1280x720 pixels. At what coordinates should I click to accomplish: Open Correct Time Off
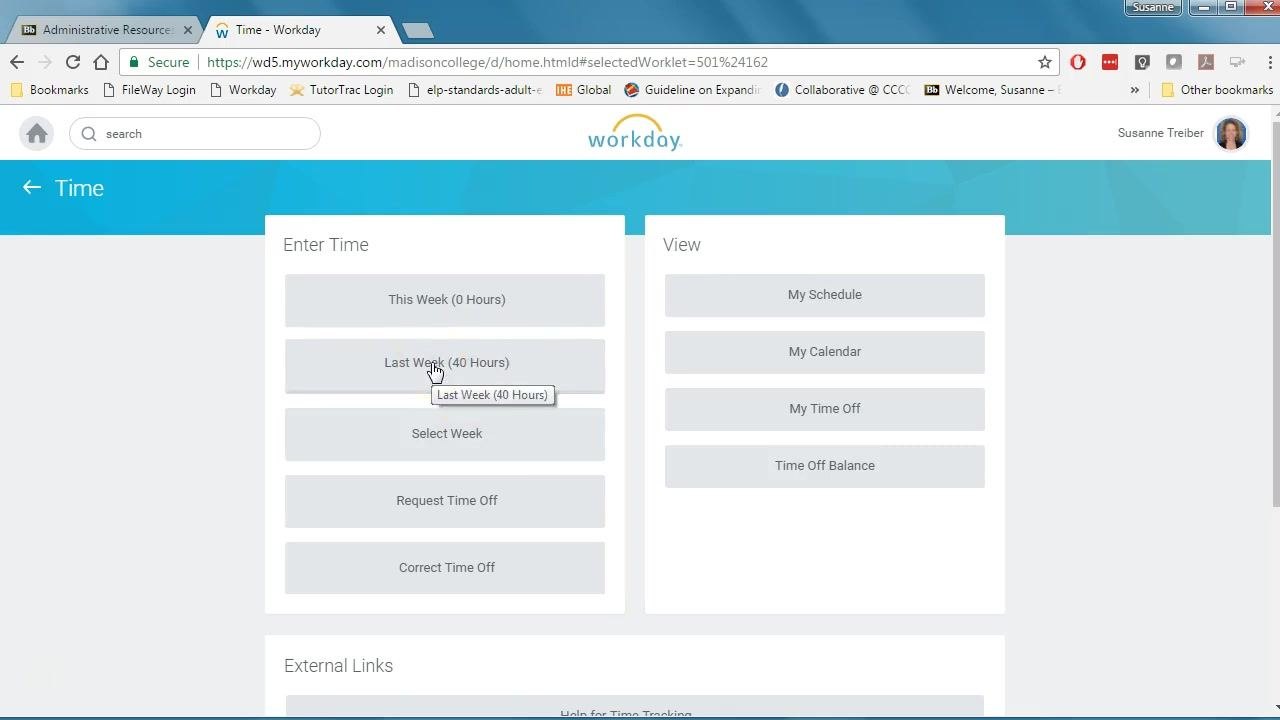click(x=445, y=568)
